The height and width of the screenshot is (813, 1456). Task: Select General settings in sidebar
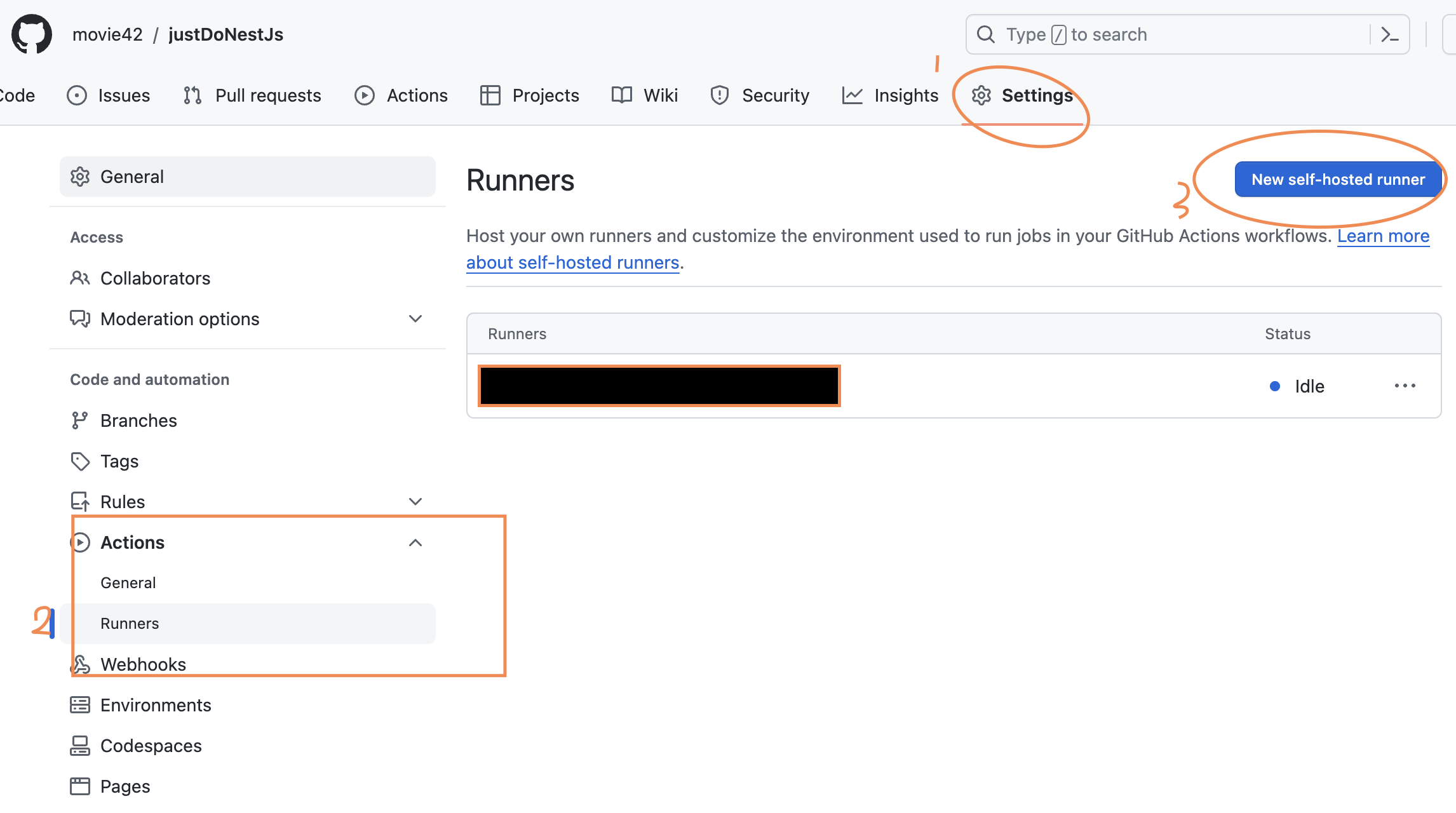(x=248, y=177)
